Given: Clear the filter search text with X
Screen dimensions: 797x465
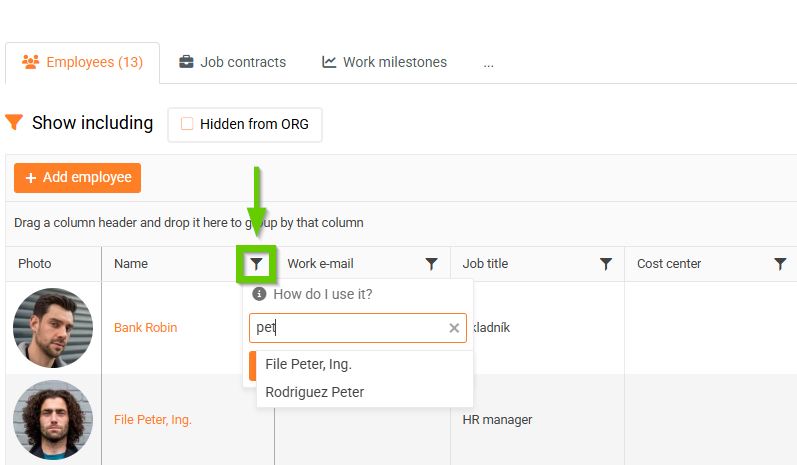Looking at the screenshot, I should pos(454,328).
